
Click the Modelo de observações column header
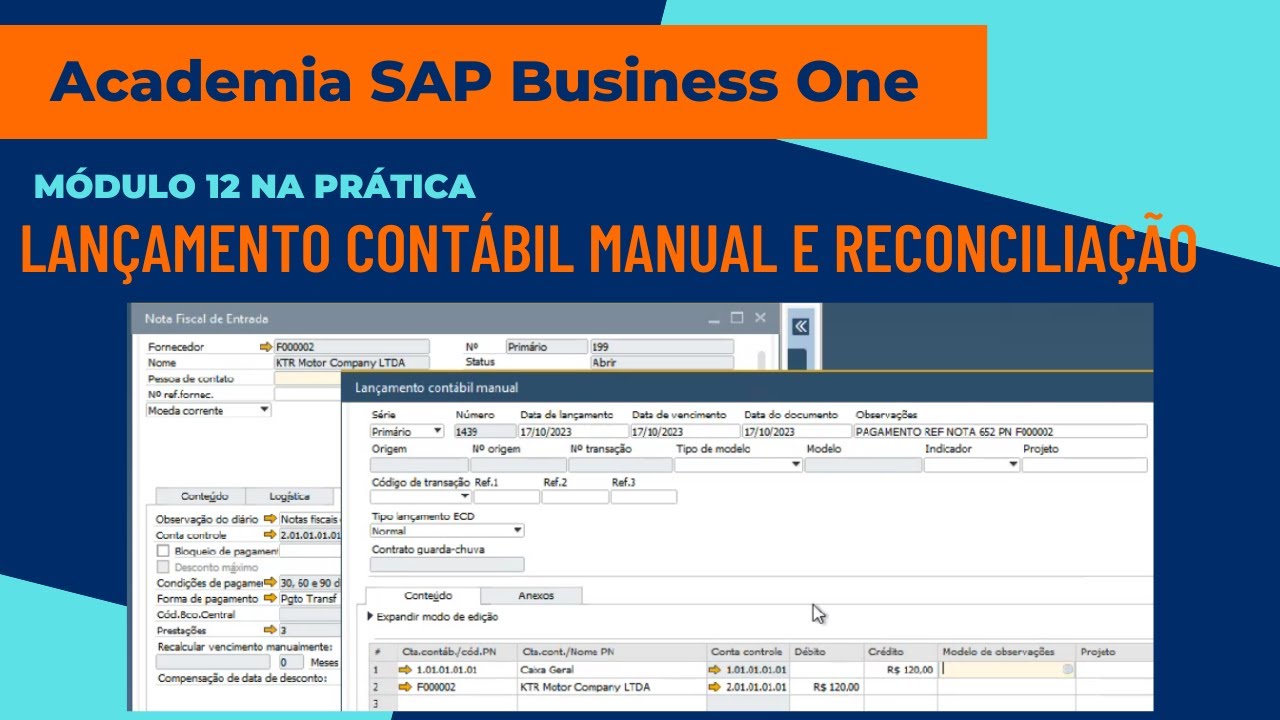1008,652
